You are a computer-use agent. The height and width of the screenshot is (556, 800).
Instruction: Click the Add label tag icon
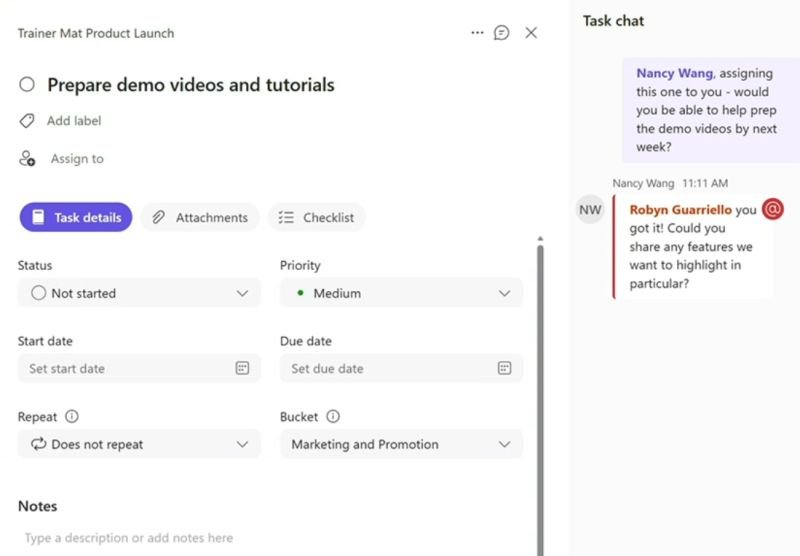coord(27,121)
